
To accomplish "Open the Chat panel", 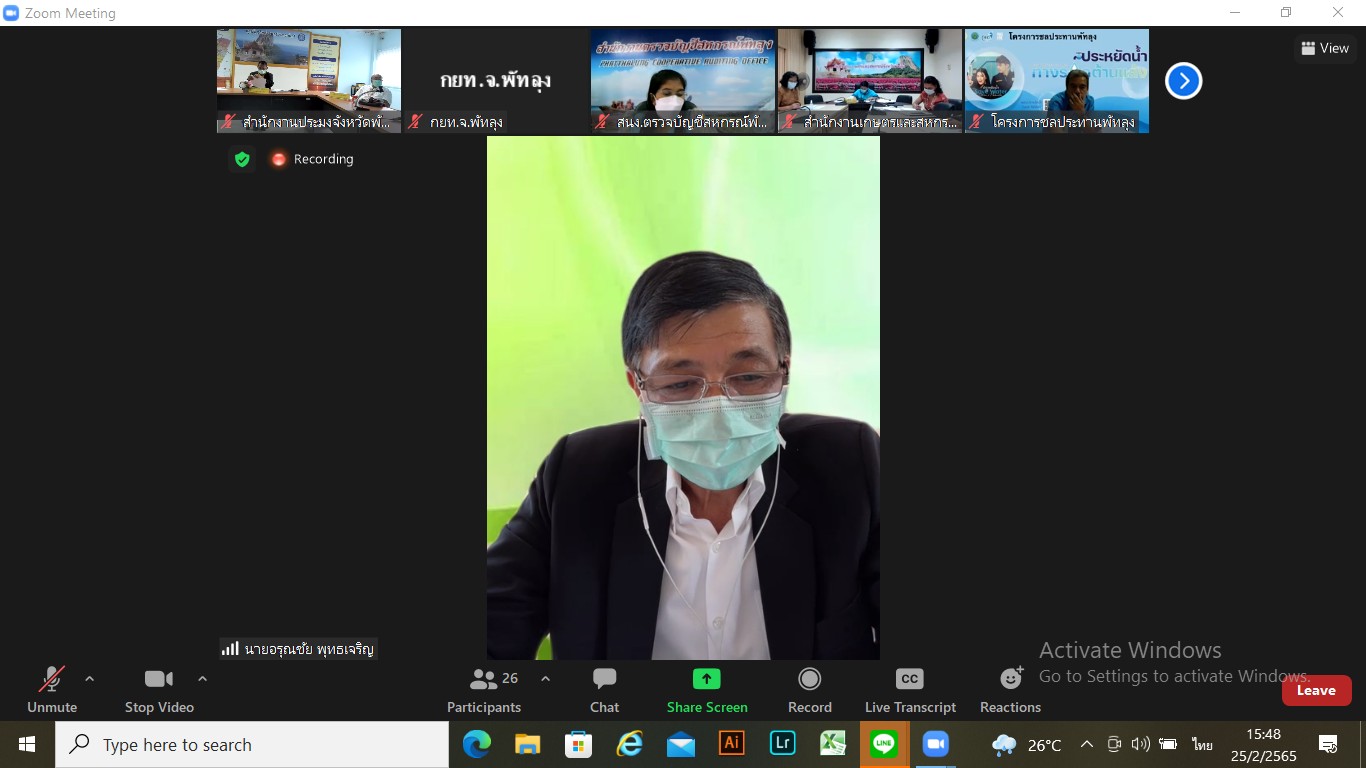I will point(604,690).
